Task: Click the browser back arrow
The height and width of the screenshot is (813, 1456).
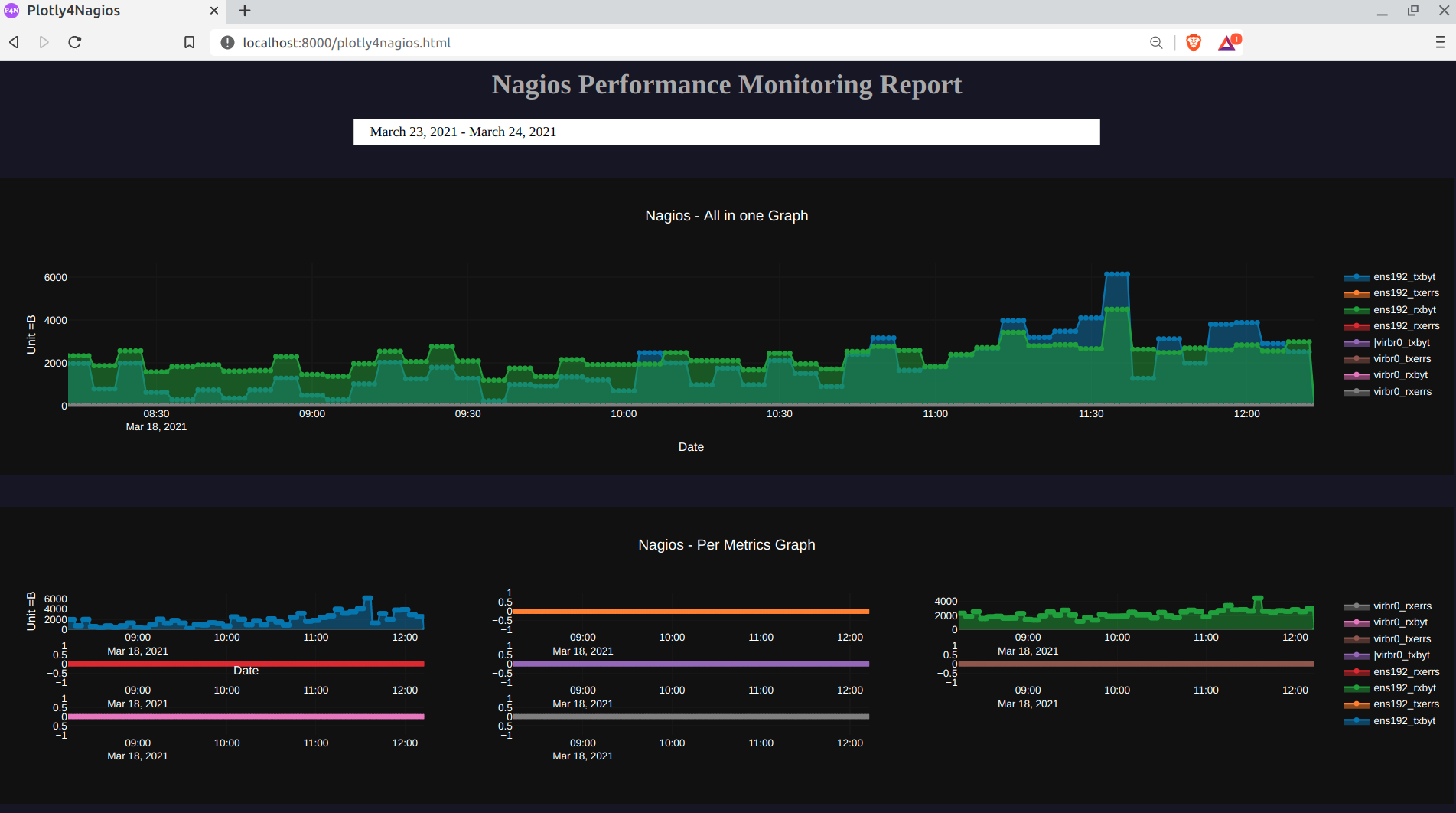Action: click(14, 42)
